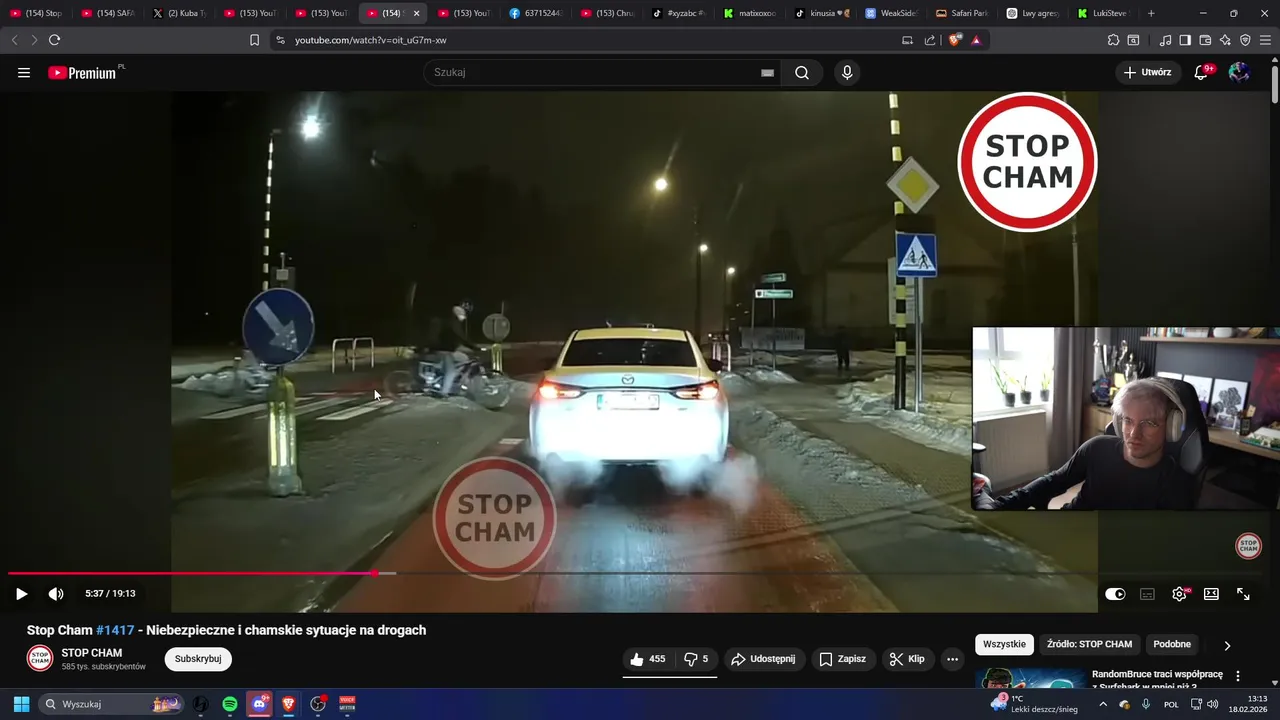The width and height of the screenshot is (1280, 720).
Task: Open the taskbar weather widget
Action: [1033, 704]
